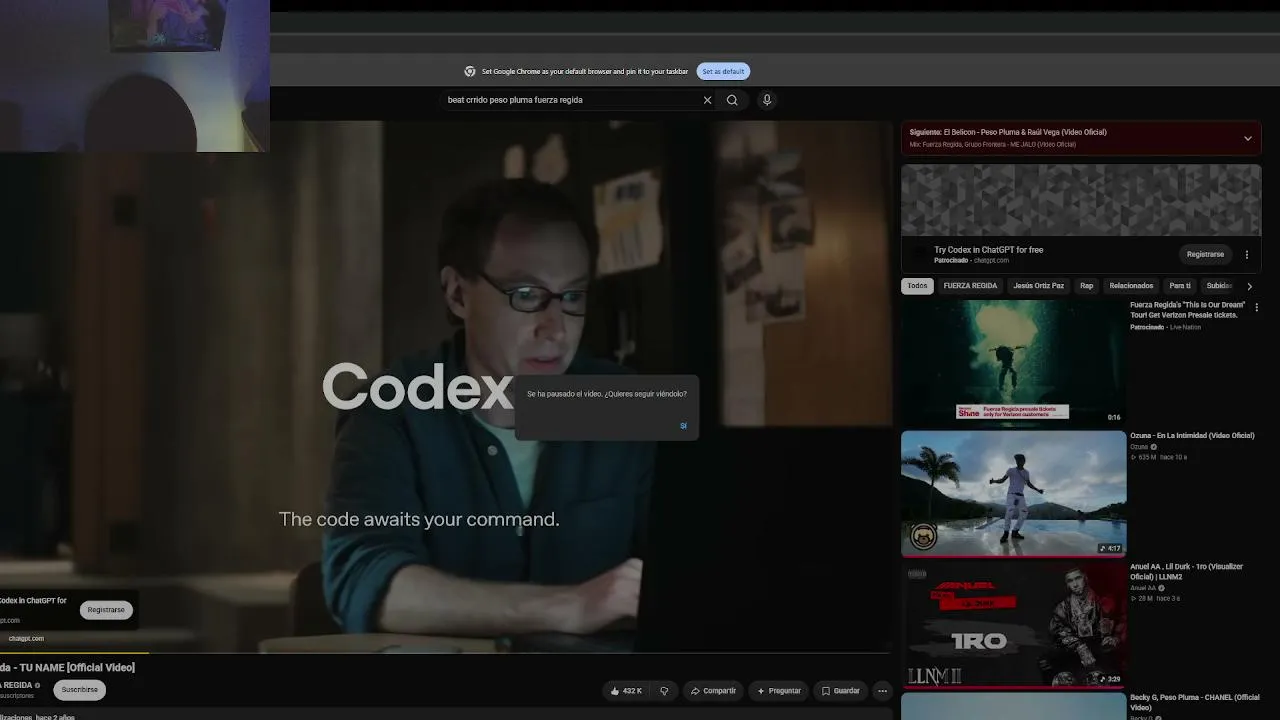Open options menu for the Codex sponsored ad
The height and width of the screenshot is (720, 1280).
click(x=1246, y=255)
